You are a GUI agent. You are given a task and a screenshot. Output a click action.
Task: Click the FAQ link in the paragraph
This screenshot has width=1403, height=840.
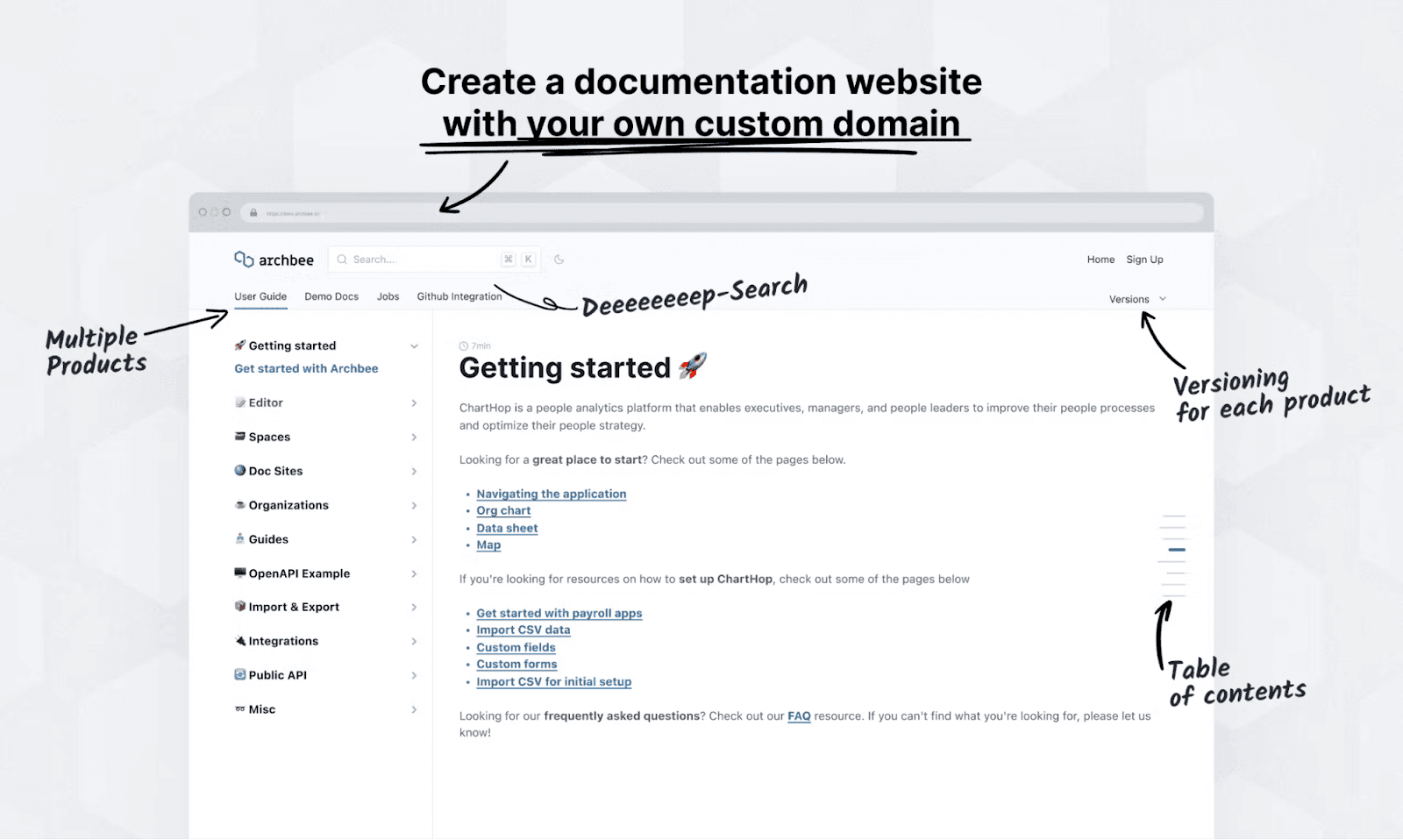[799, 715]
